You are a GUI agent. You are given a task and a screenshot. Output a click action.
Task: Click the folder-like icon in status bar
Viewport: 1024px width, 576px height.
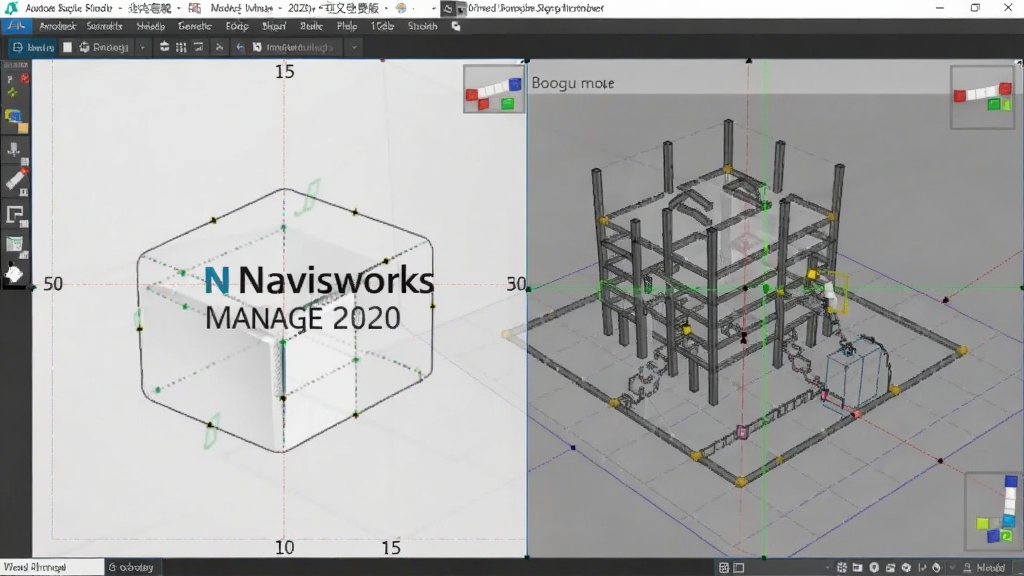857,568
